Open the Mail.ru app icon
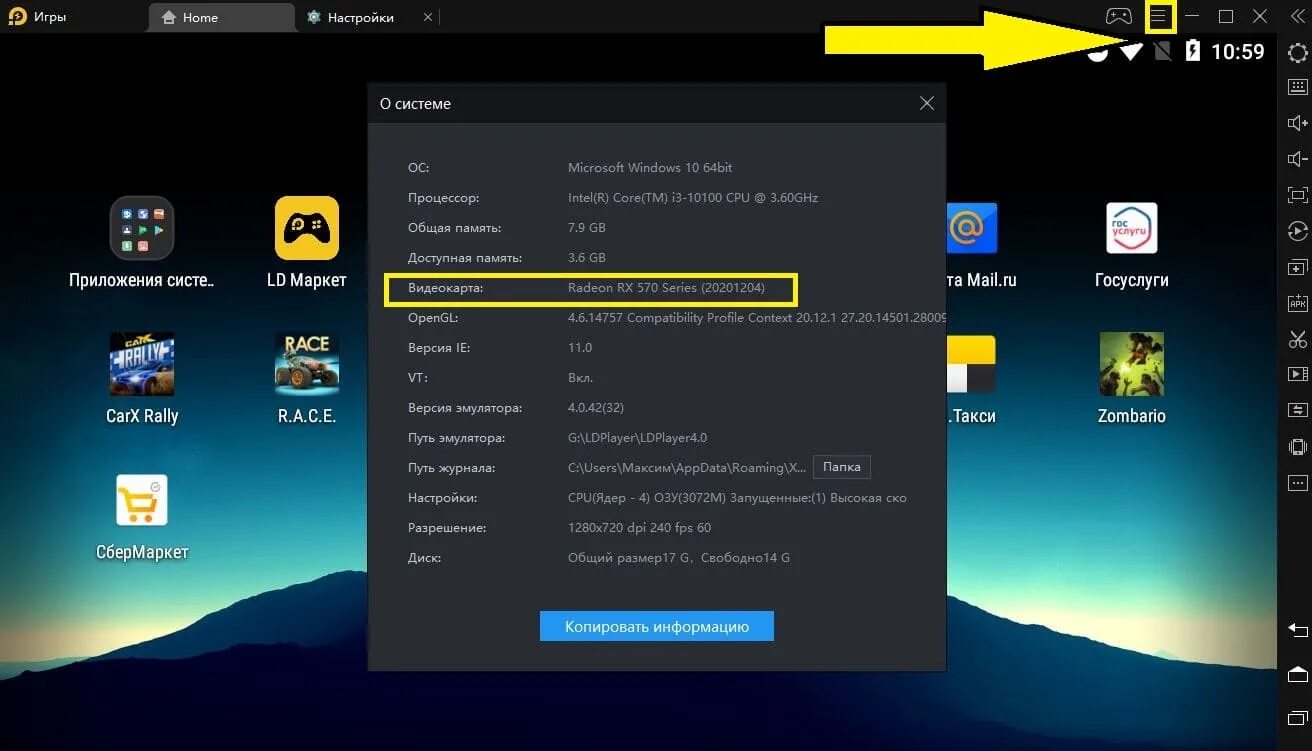 (971, 228)
